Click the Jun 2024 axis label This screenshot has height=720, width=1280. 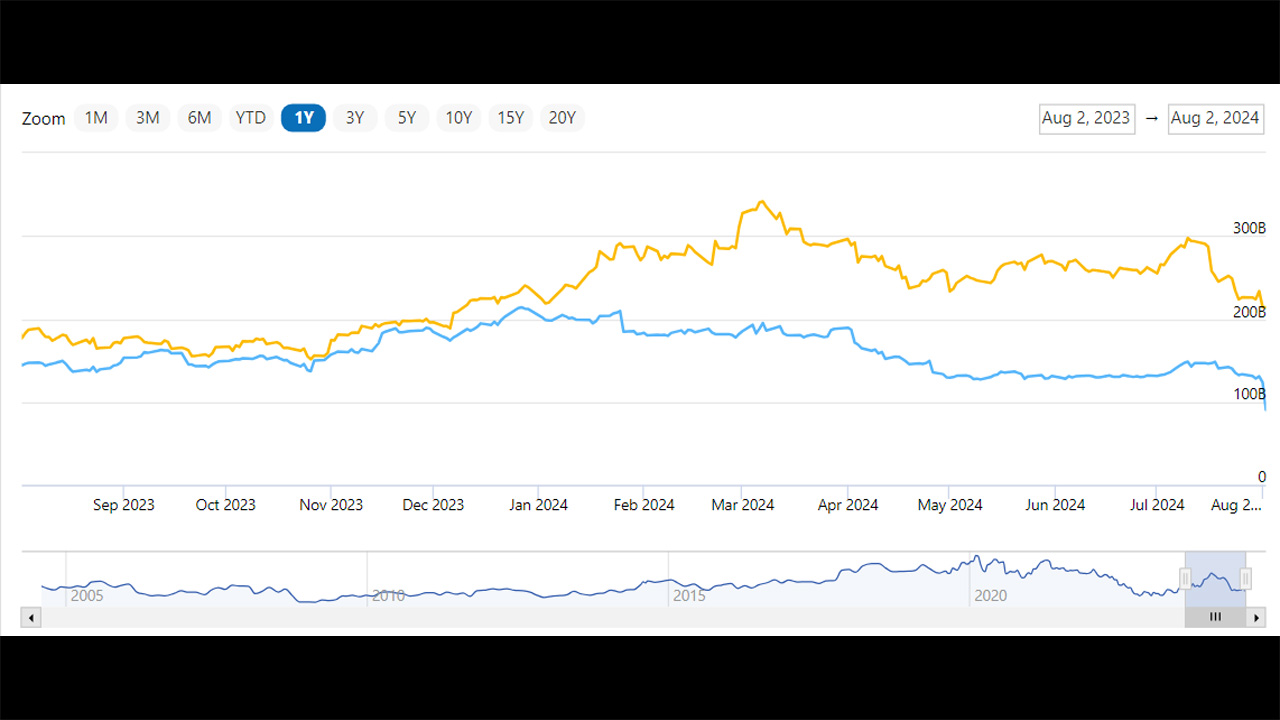(1055, 505)
